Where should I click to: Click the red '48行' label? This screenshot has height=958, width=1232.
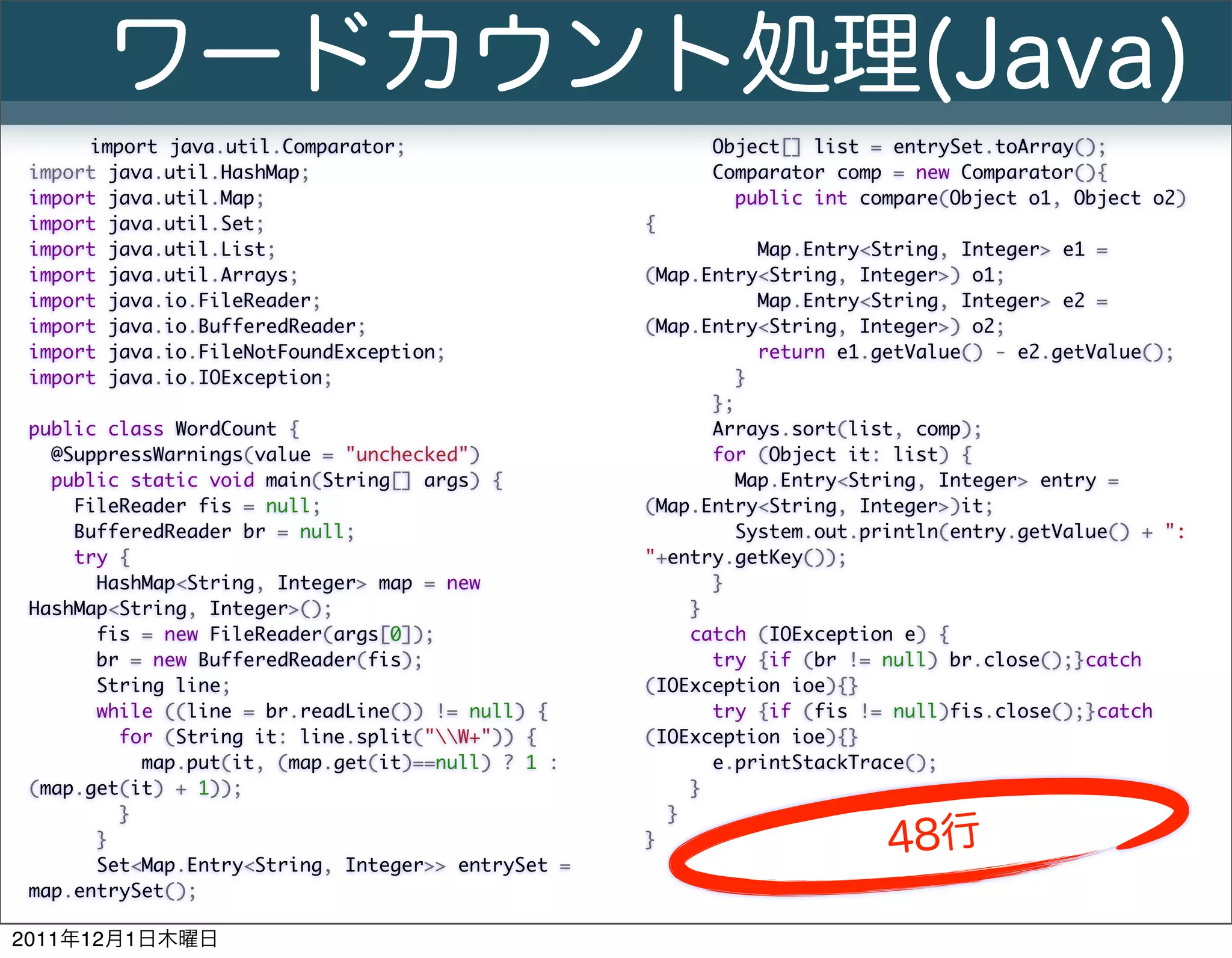(x=934, y=834)
